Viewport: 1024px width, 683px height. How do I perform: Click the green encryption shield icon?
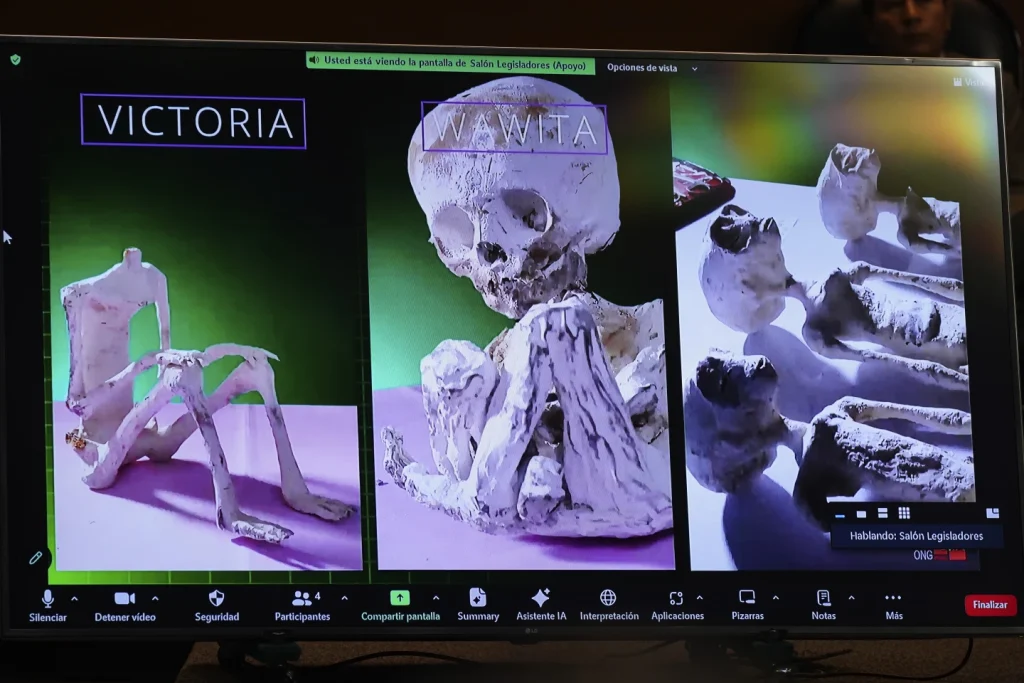click(15, 59)
